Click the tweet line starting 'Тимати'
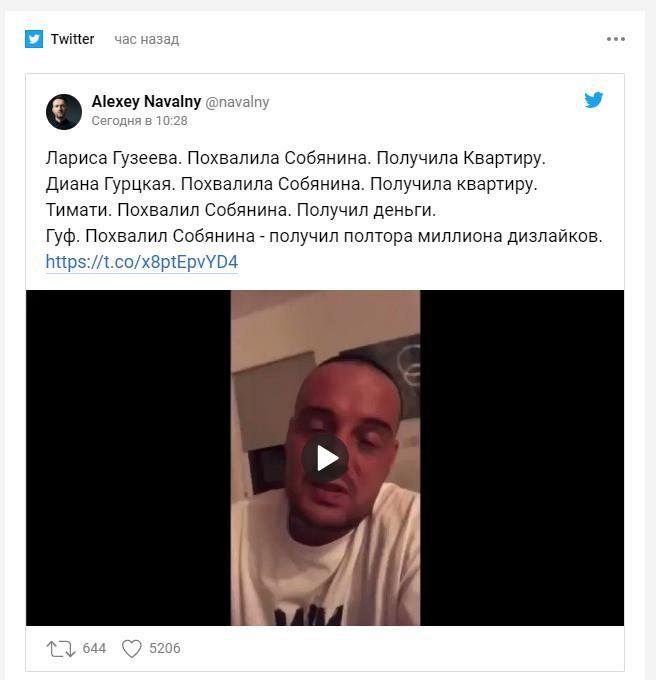The image size is (656, 680). pyautogui.click(x=241, y=210)
